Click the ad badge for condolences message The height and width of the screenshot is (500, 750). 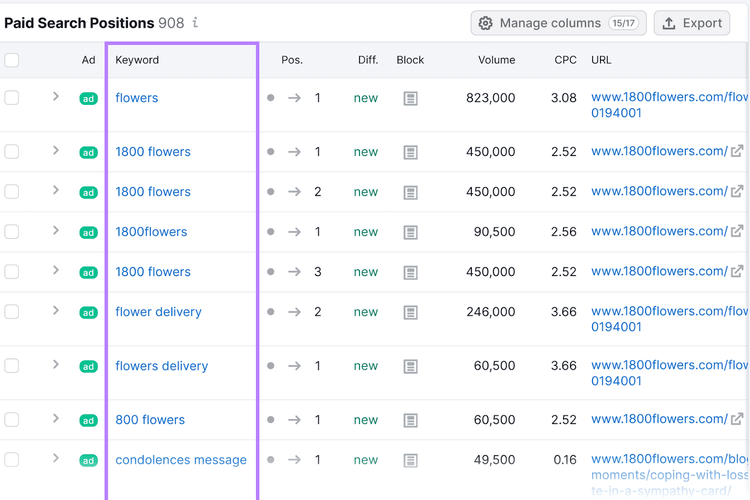[88, 460]
